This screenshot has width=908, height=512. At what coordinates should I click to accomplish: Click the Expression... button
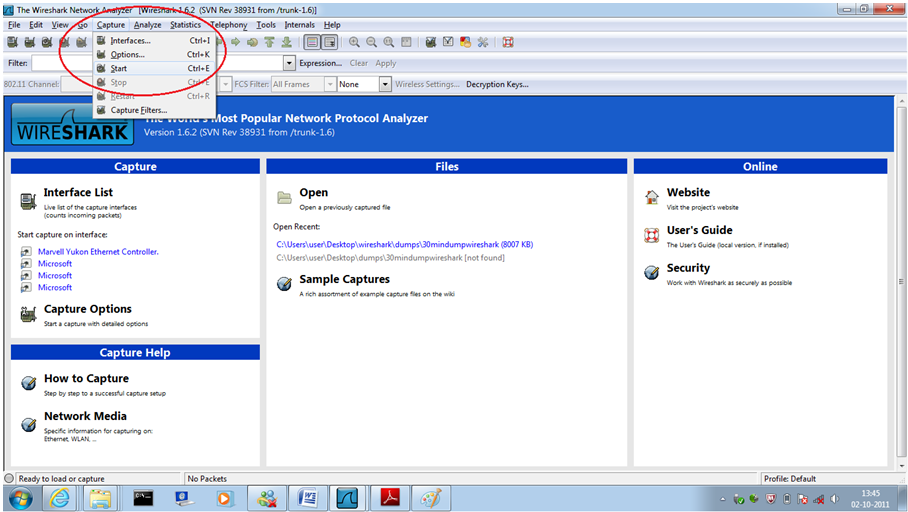(x=320, y=63)
